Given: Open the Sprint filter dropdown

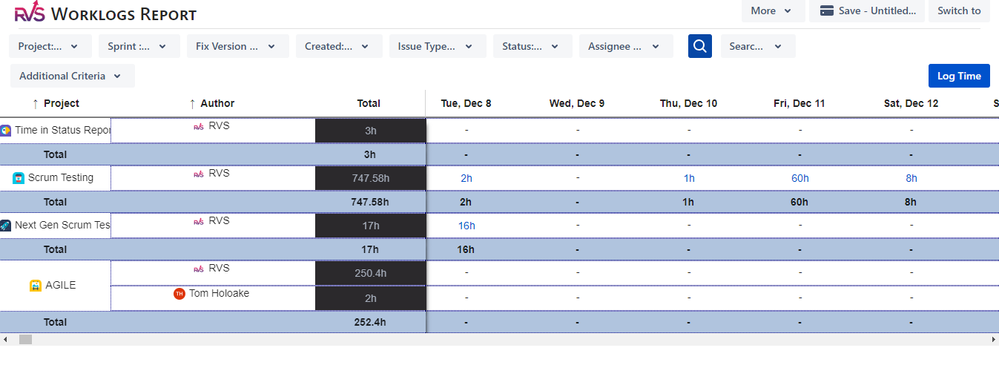Looking at the screenshot, I should pyautogui.click(x=139, y=47).
